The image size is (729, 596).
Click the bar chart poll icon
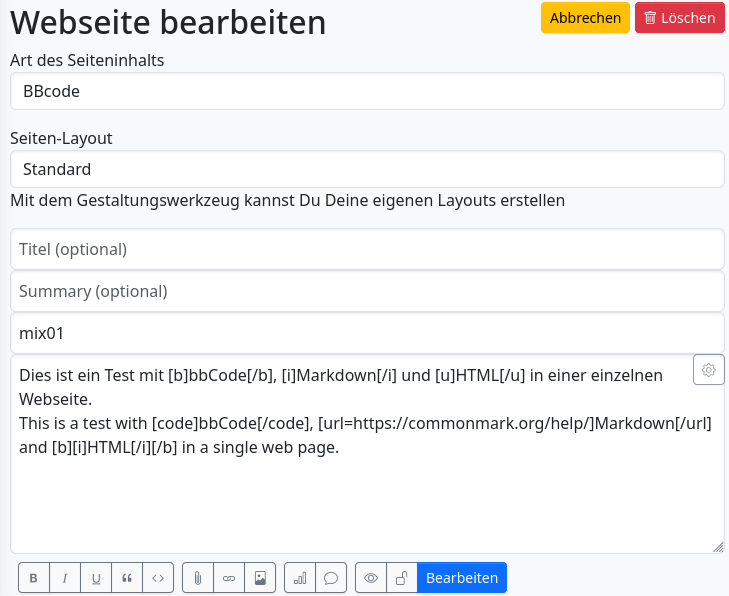tap(300, 578)
